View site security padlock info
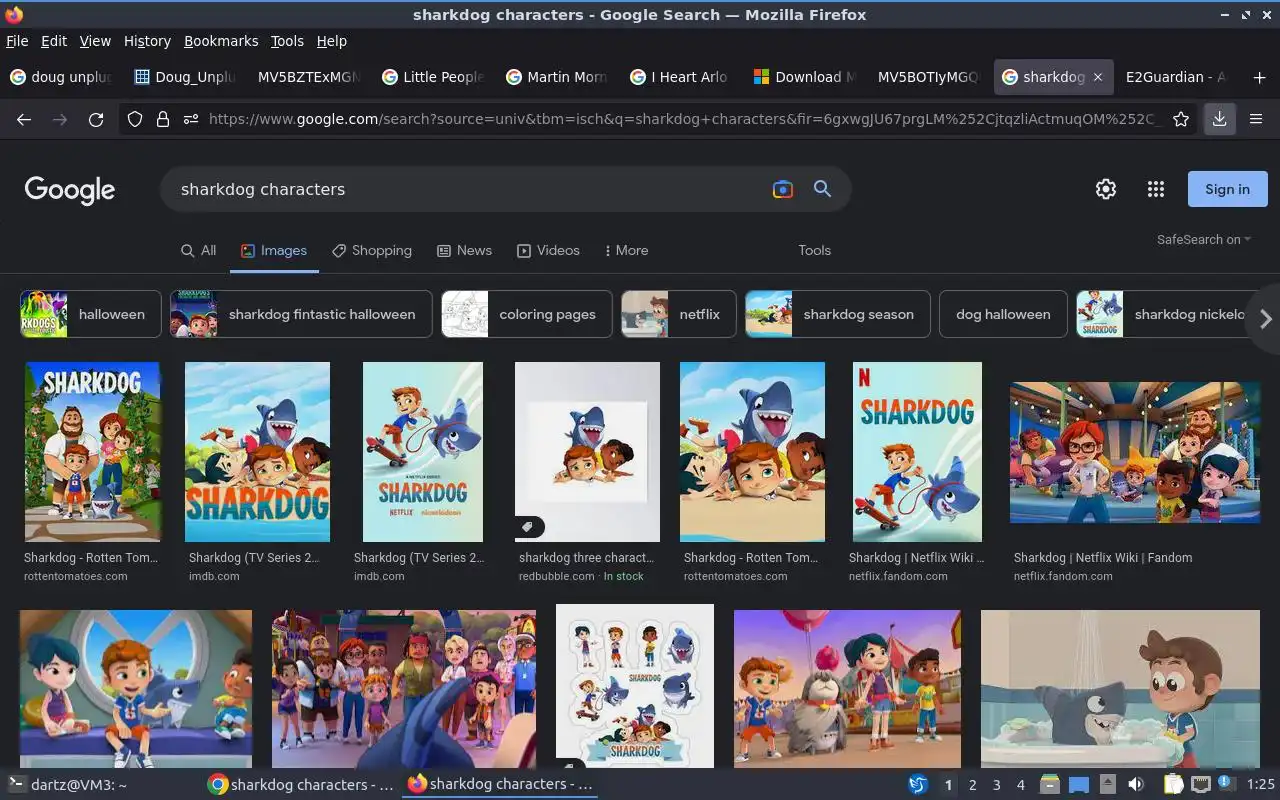1280x800 pixels. [163, 119]
